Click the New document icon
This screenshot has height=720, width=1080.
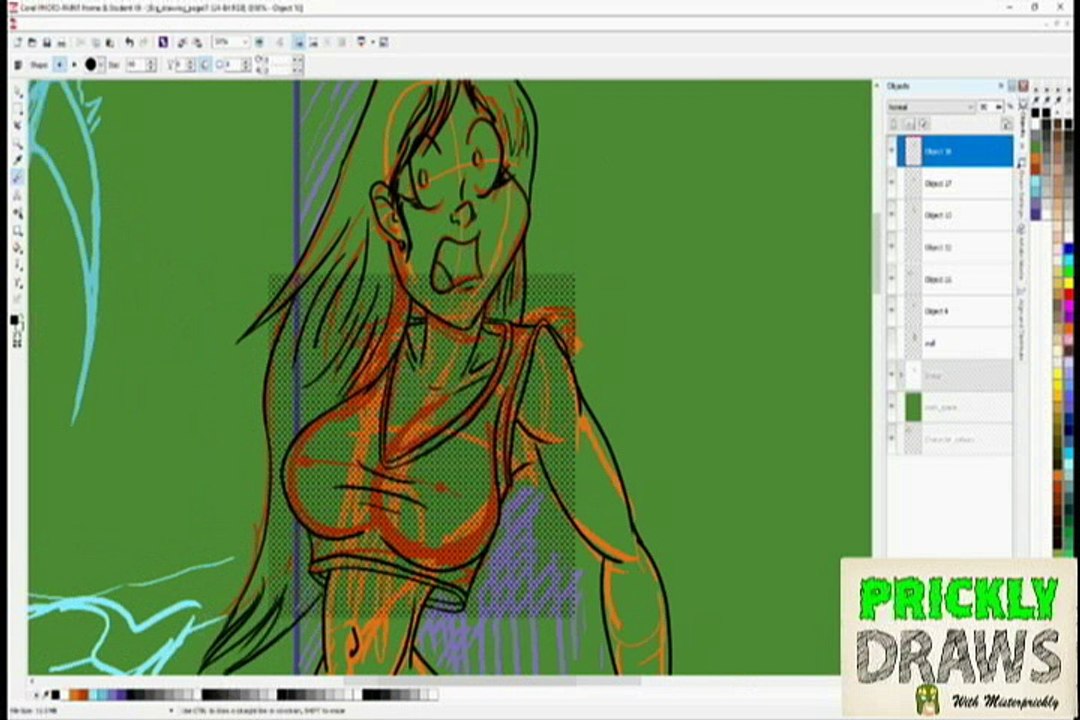tap(18, 43)
